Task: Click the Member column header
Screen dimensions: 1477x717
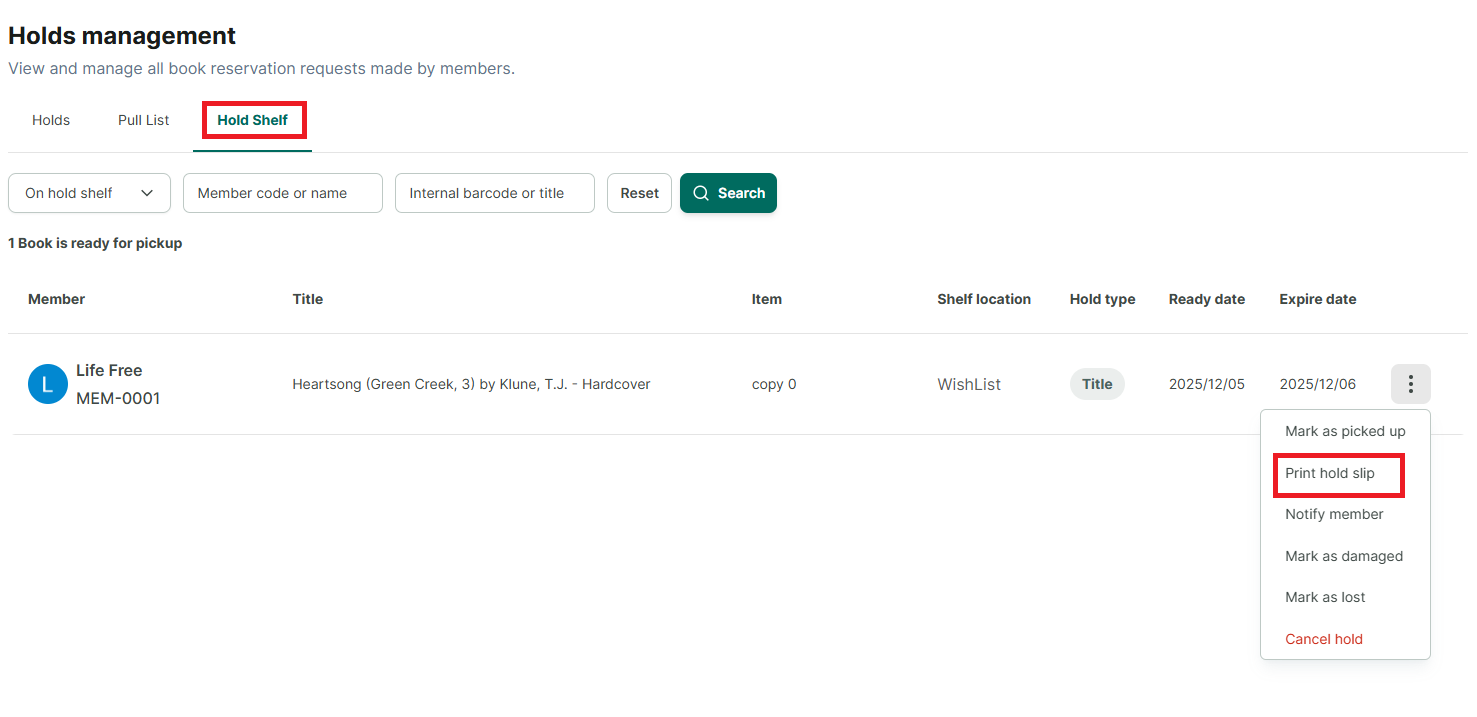Action: click(57, 299)
